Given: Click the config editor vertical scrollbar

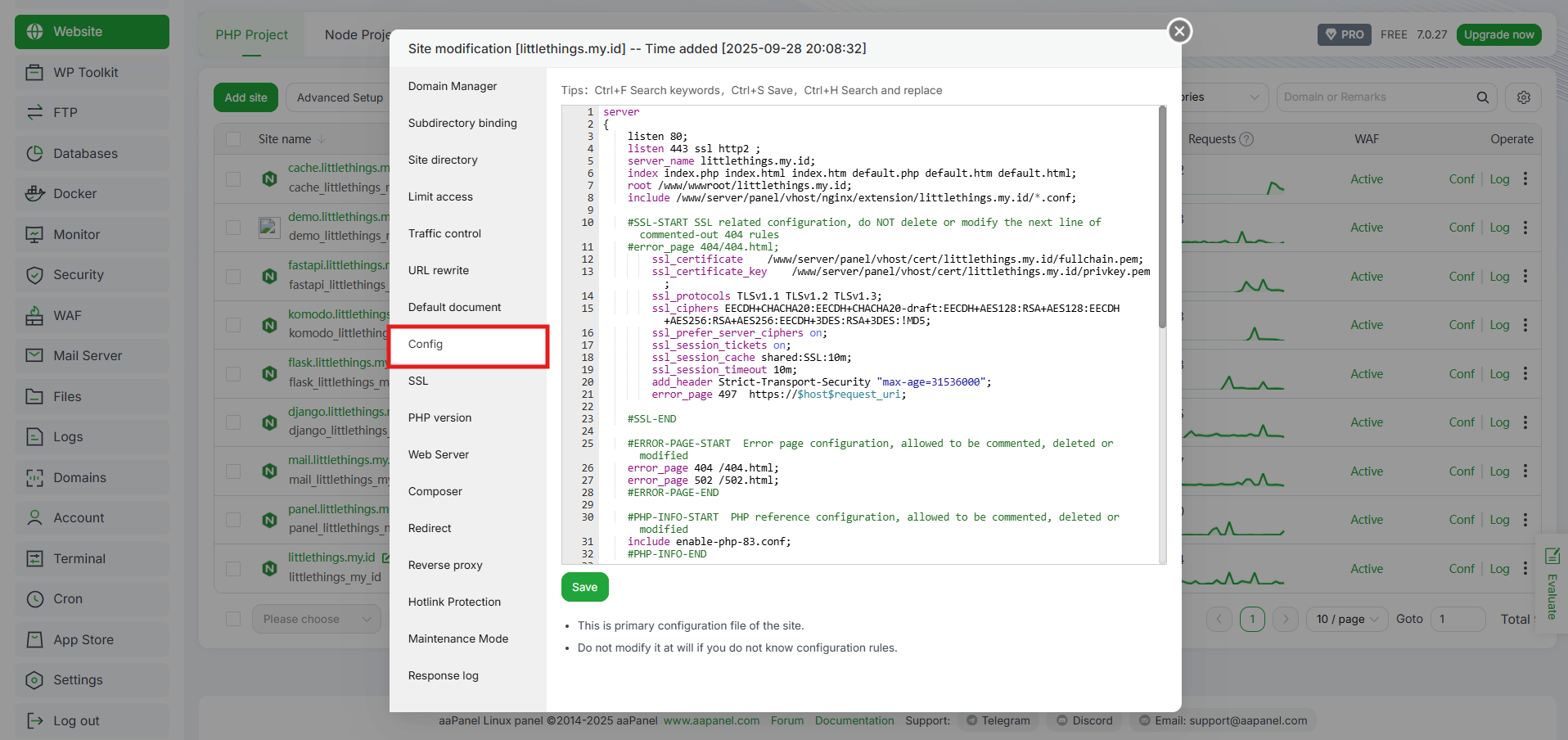Looking at the screenshot, I should coord(1162,217).
